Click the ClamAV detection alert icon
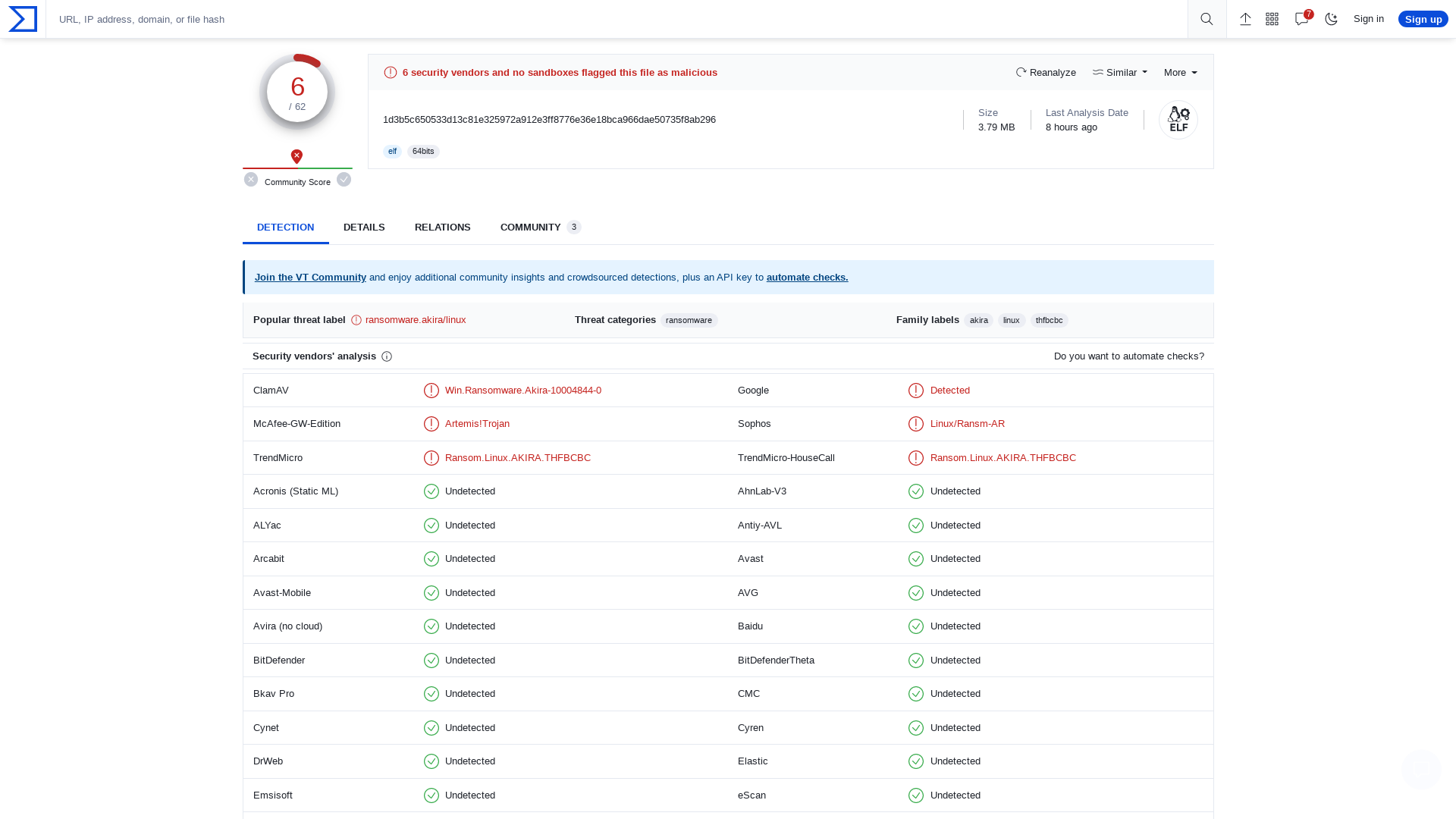The height and width of the screenshot is (819, 1456). click(x=431, y=391)
